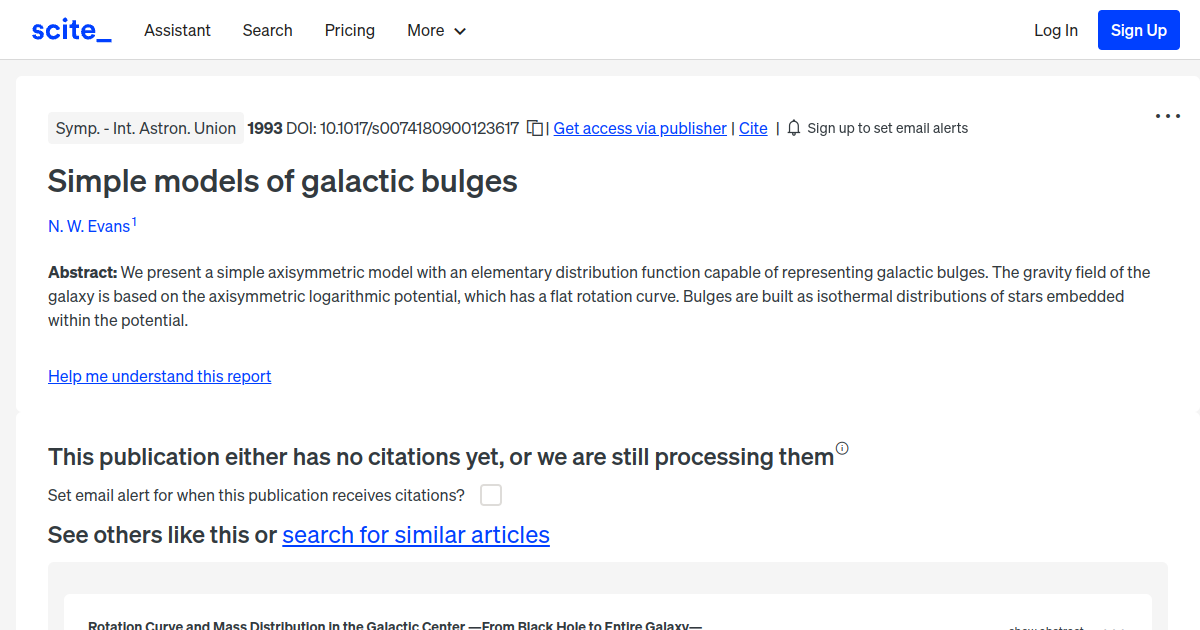Open the Assistant menu item
This screenshot has width=1200, height=630.
click(177, 30)
